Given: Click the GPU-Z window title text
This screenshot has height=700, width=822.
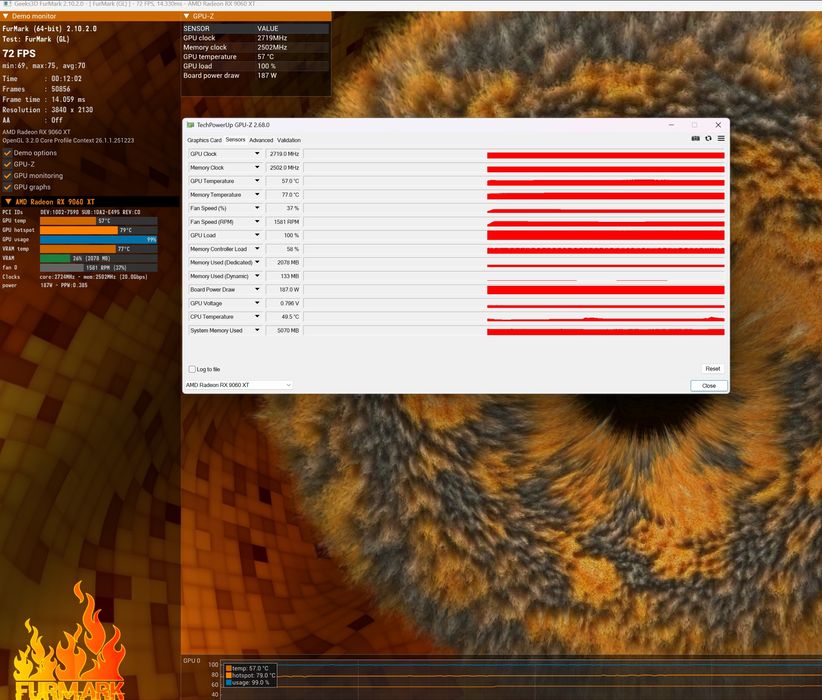Looking at the screenshot, I should tap(233, 125).
